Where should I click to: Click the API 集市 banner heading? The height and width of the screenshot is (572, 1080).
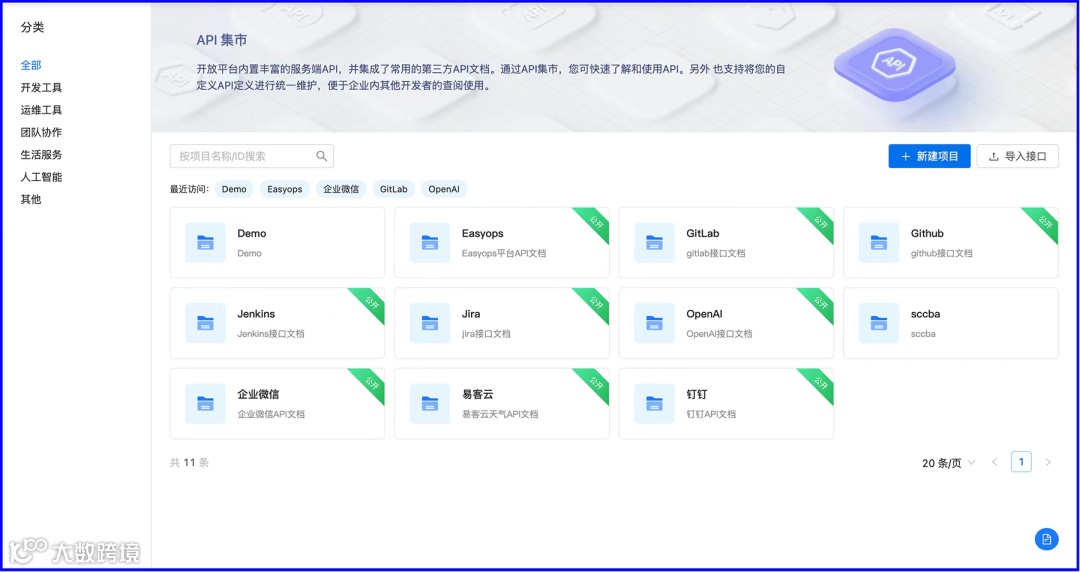pos(222,41)
